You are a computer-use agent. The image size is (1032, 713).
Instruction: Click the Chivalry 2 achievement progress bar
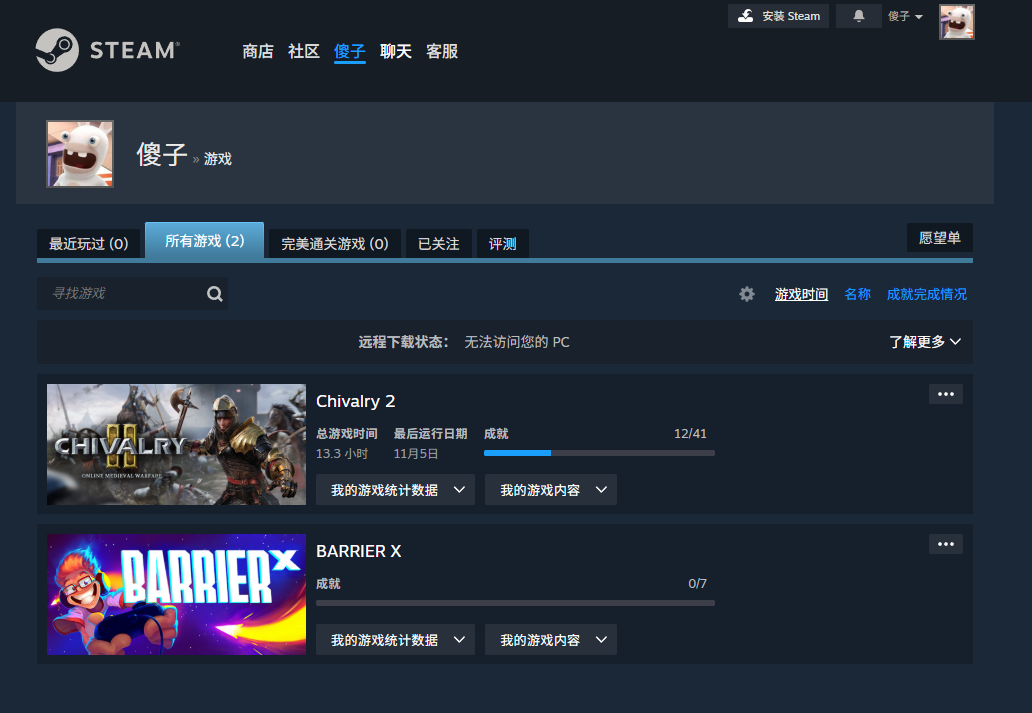pyautogui.click(x=599, y=453)
